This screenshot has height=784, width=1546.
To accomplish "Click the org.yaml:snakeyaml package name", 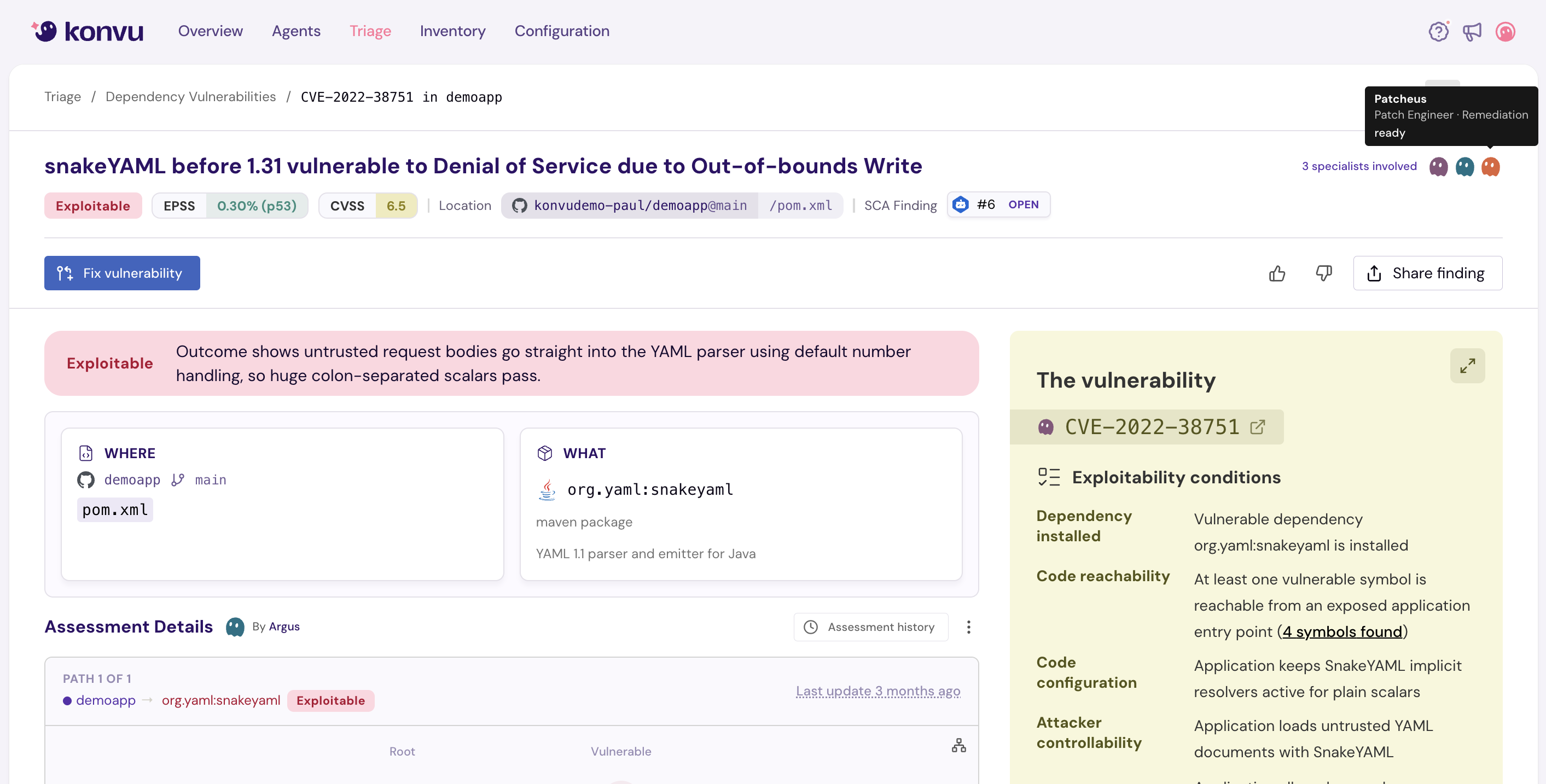I will point(650,489).
